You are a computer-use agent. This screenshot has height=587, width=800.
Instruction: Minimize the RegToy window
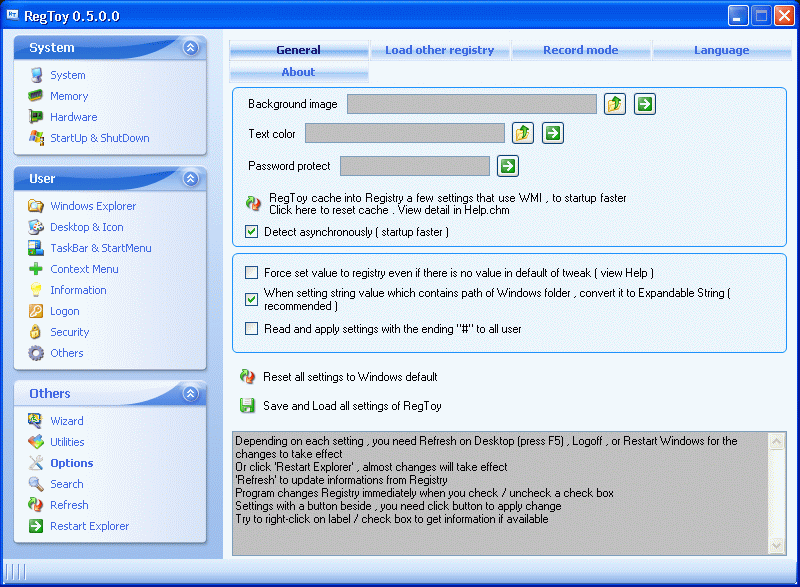click(738, 16)
